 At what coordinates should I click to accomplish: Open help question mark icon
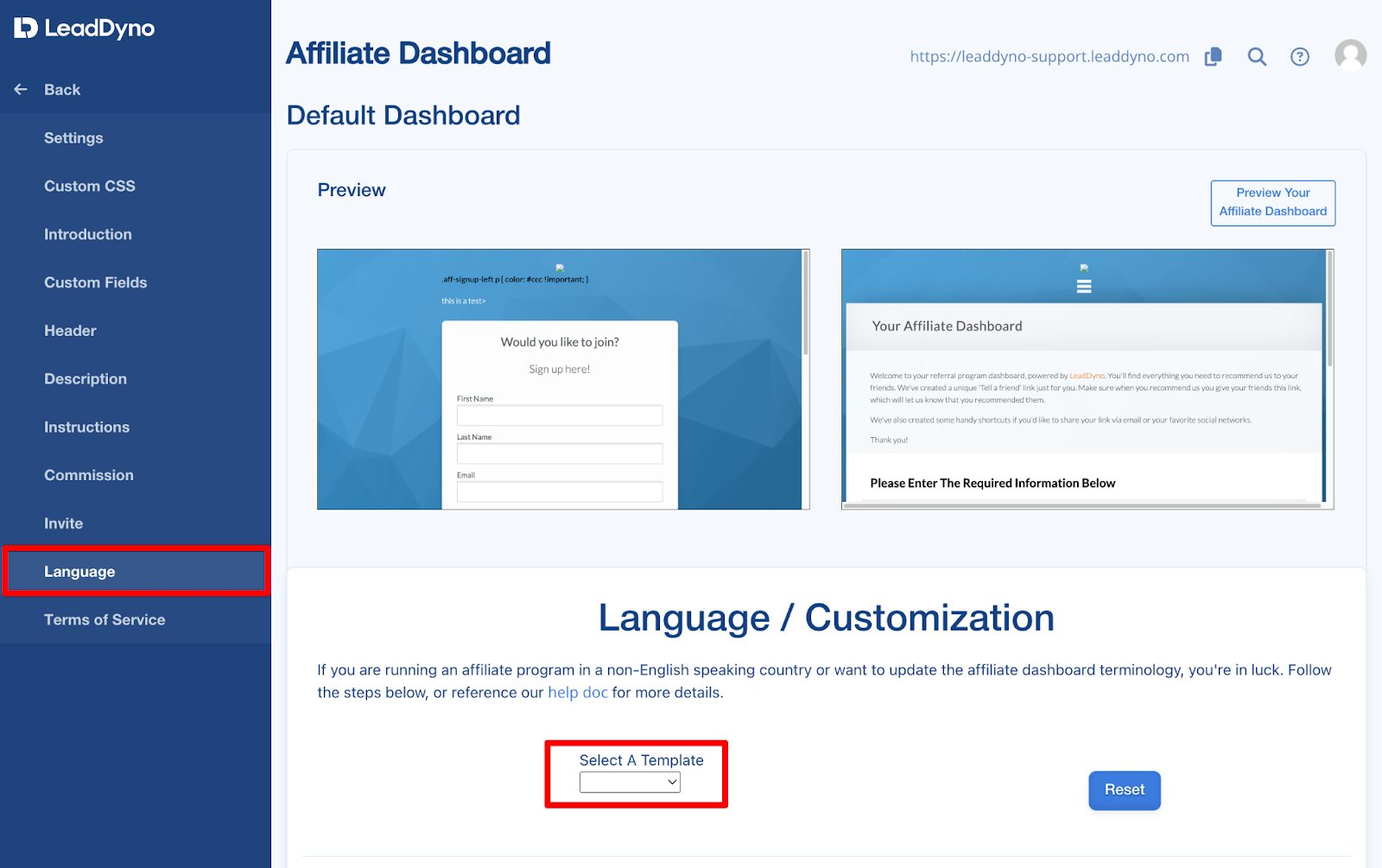pos(1300,57)
